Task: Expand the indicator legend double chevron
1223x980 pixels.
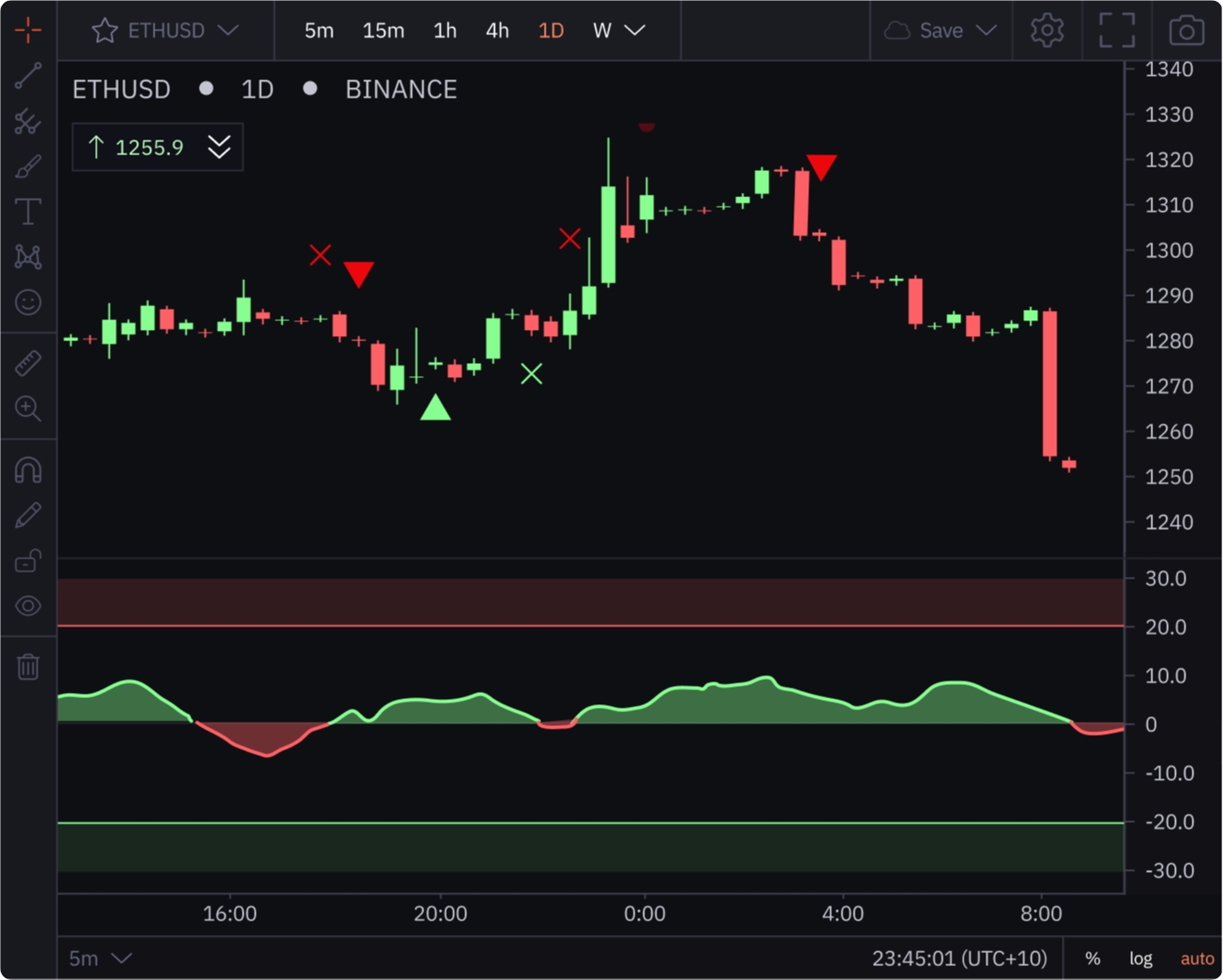Action: (219, 147)
